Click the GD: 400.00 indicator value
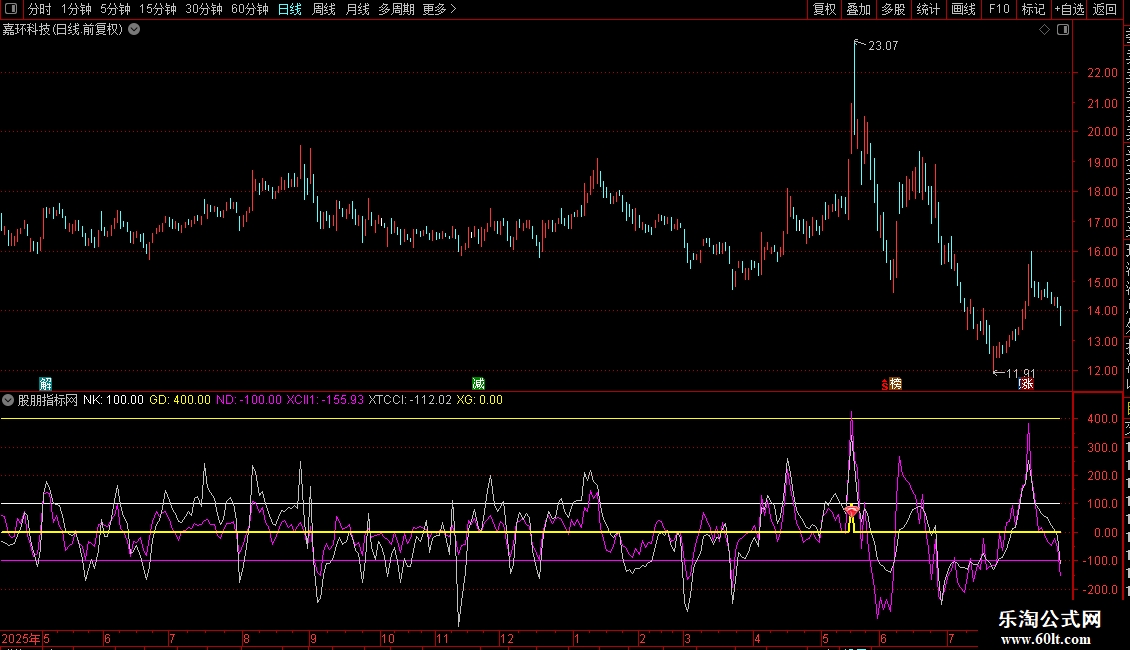The width and height of the screenshot is (1130, 650). point(180,400)
